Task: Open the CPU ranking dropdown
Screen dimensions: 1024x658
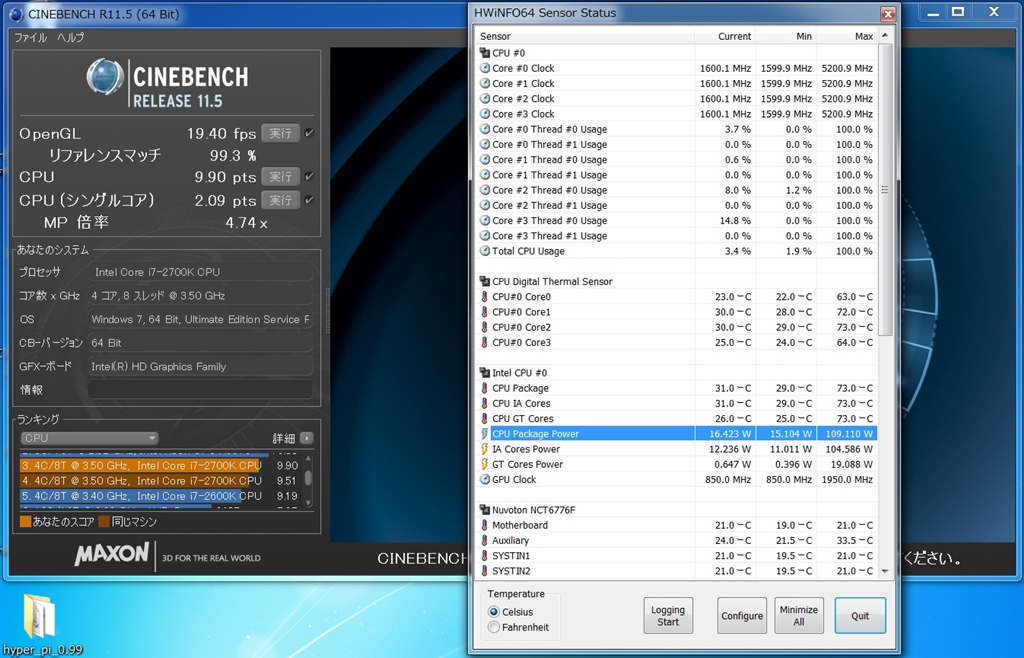Action: [x=90, y=438]
